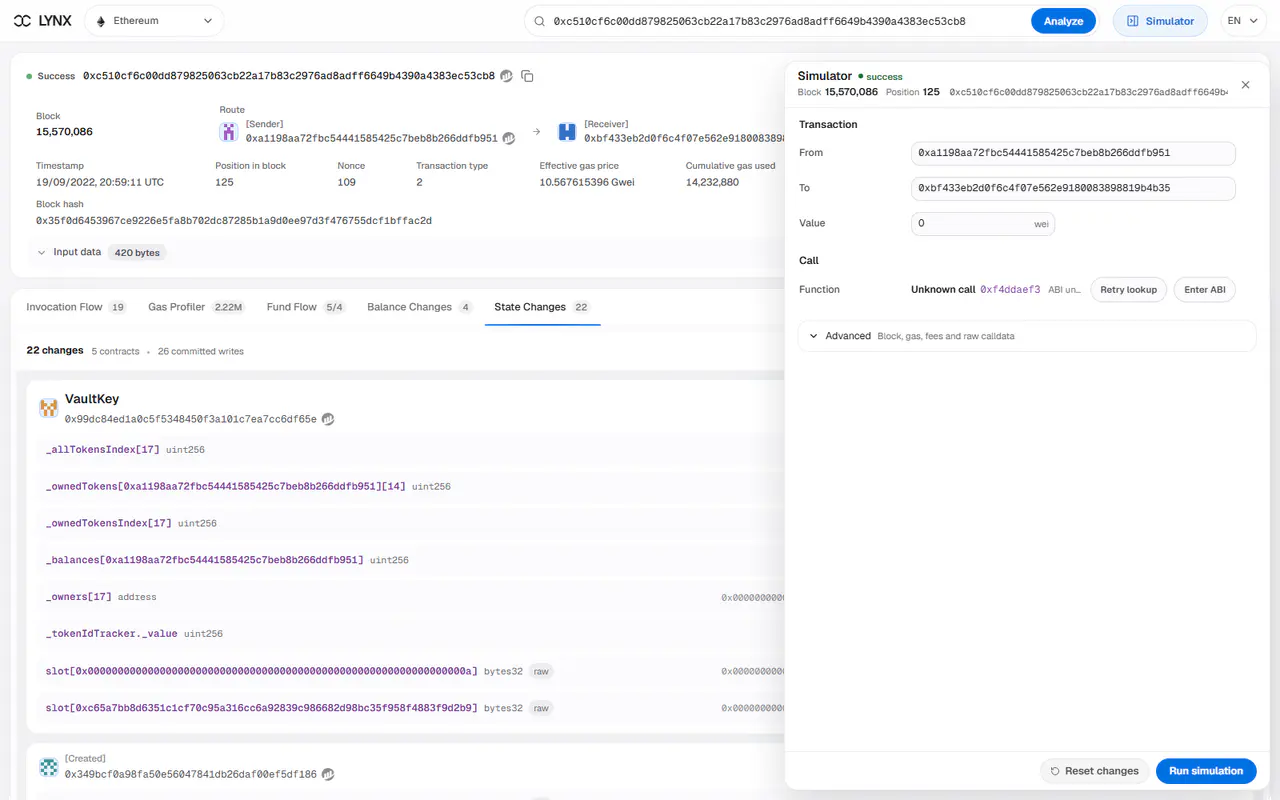Viewport: 1280px width, 800px height.
Task: Click the VaultKey contract address
Action: tap(190, 419)
